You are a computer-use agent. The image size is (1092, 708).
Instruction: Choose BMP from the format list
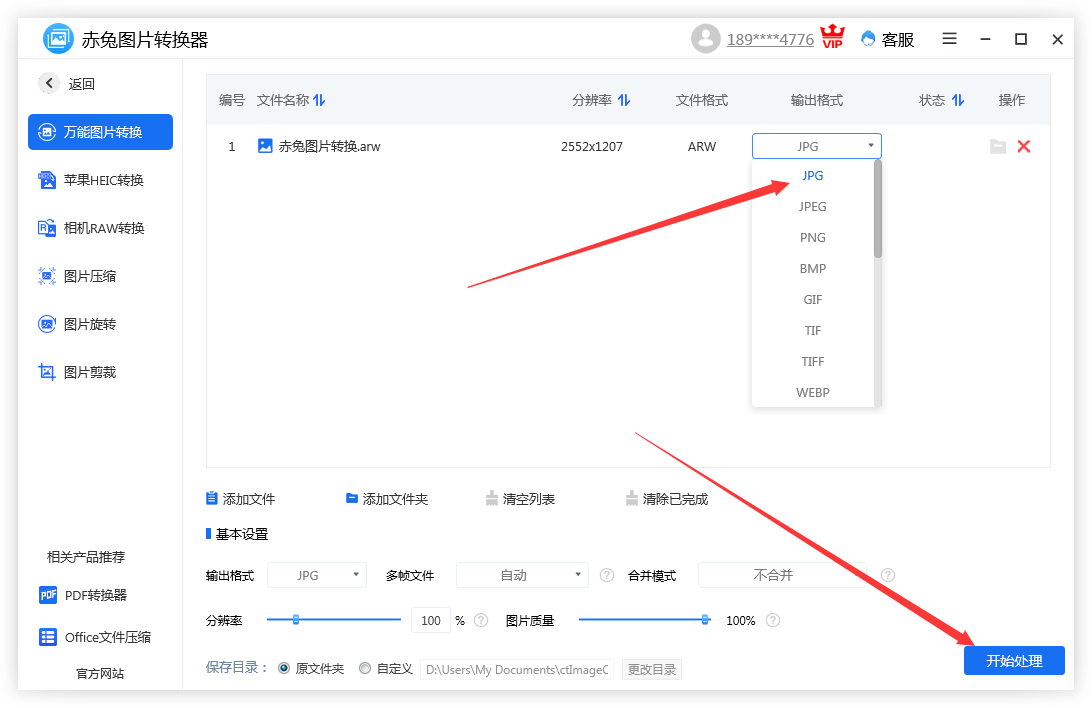click(x=813, y=269)
